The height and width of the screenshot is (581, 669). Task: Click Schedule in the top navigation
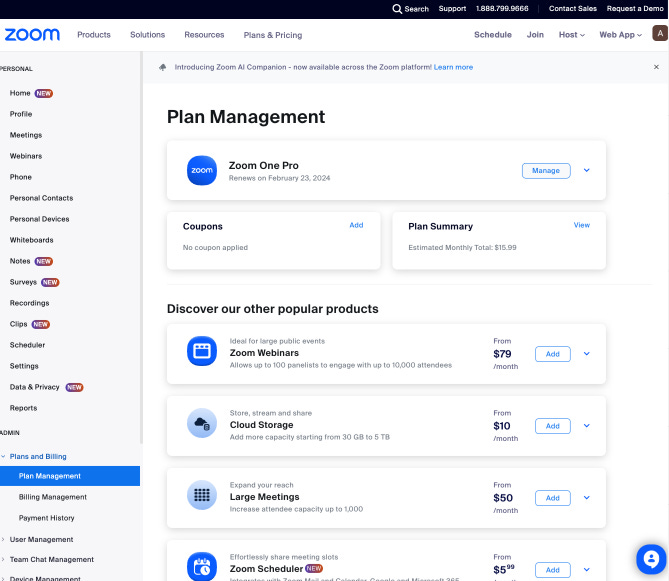point(493,35)
